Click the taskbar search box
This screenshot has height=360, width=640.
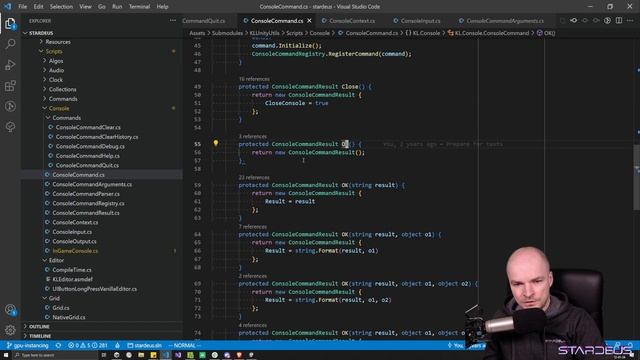[x=54, y=355]
